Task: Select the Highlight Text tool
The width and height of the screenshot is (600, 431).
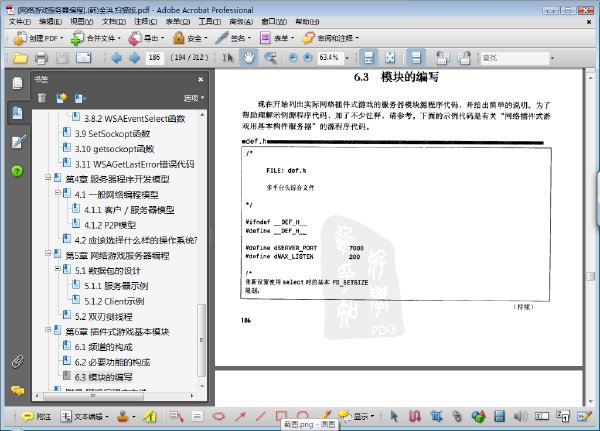Action: 150,416
